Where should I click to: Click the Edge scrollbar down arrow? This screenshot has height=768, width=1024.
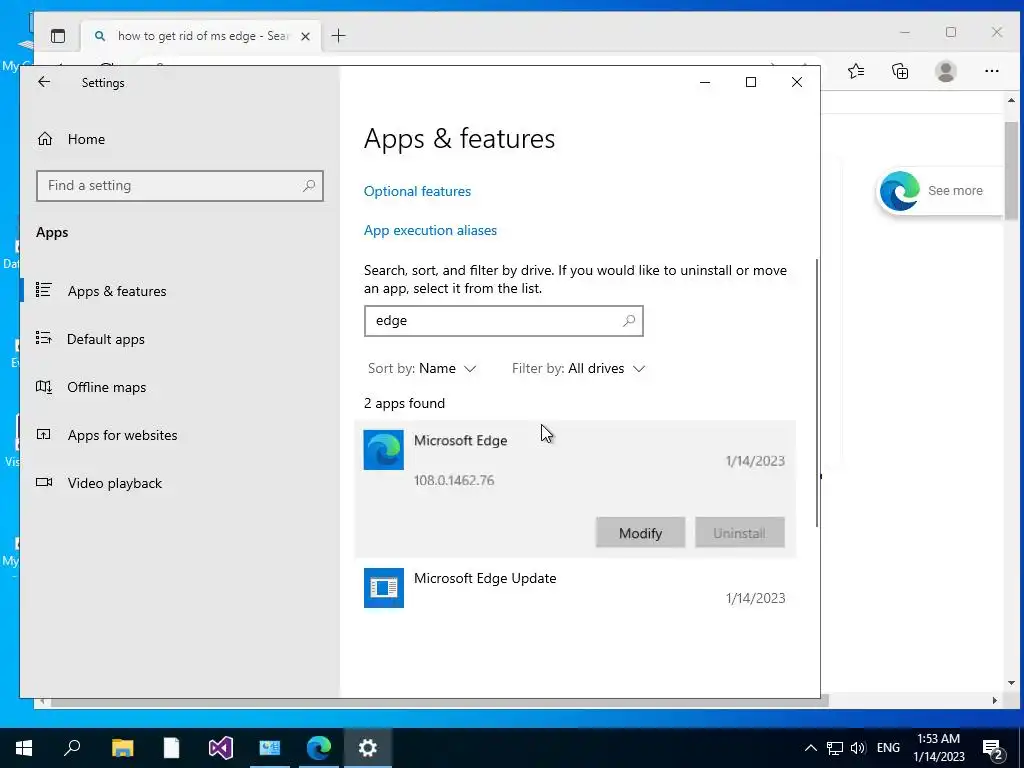click(1011, 683)
